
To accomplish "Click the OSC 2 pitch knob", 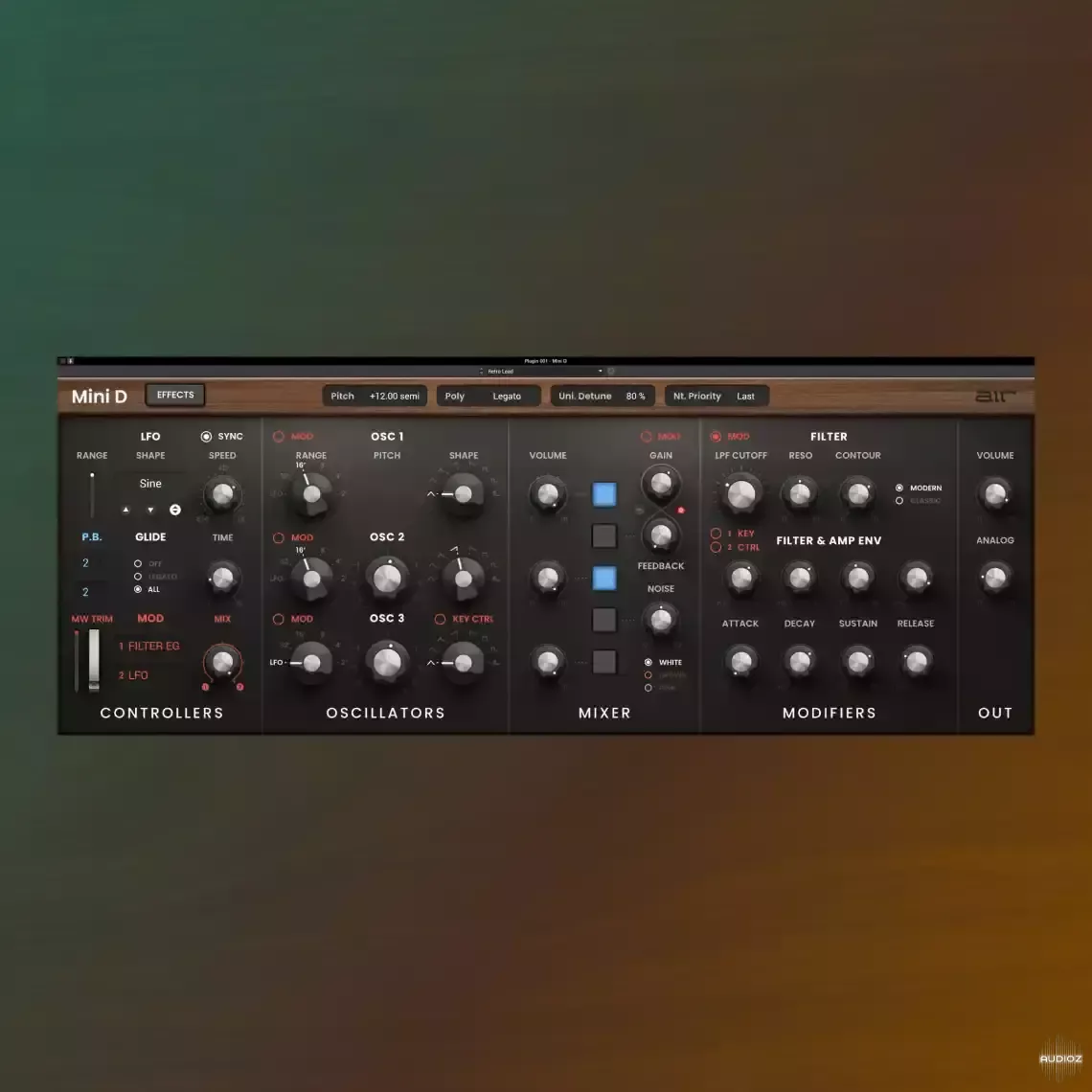I will (x=387, y=578).
